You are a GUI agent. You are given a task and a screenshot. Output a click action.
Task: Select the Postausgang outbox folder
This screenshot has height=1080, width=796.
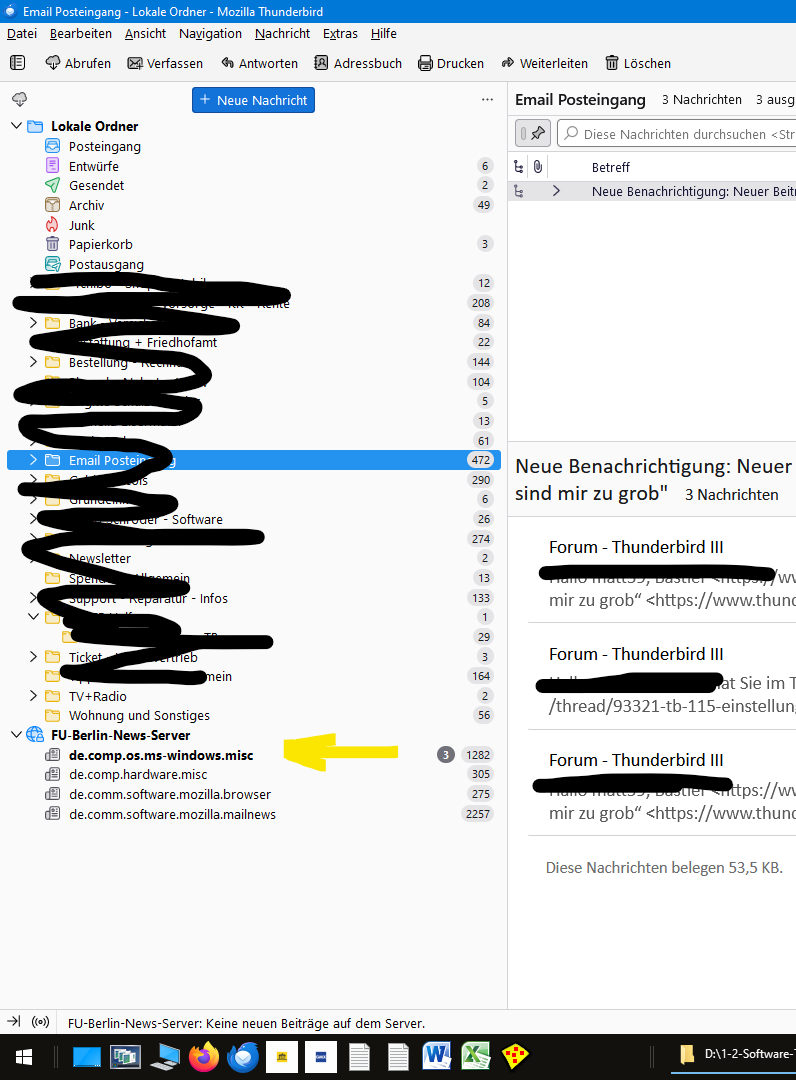click(253, 264)
